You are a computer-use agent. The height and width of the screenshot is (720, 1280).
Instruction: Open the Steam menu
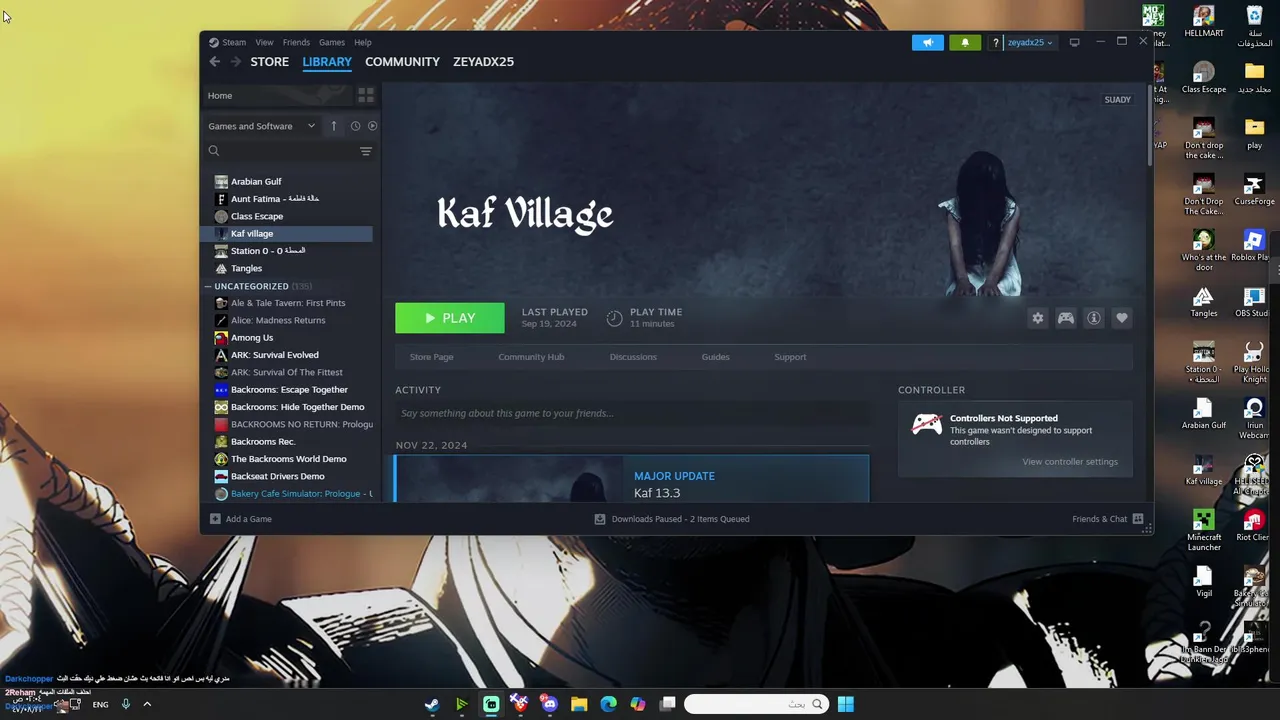(228, 42)
